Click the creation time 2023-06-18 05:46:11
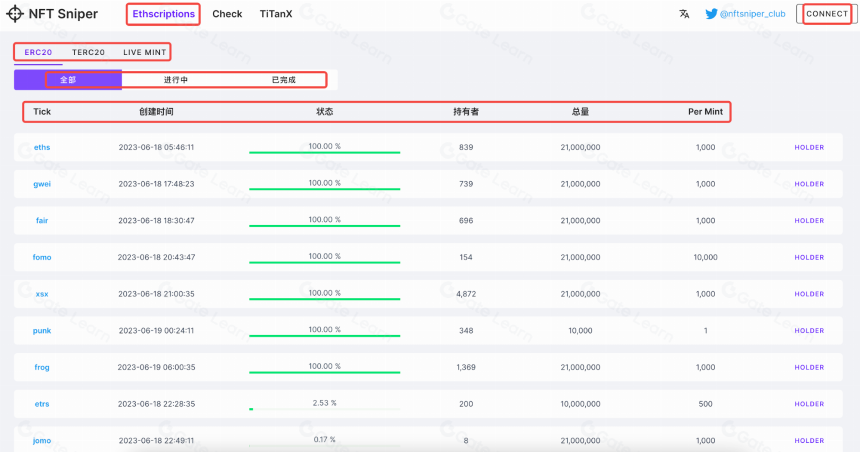The width and height of the screenshot is (860, 452). coord(156,147)
